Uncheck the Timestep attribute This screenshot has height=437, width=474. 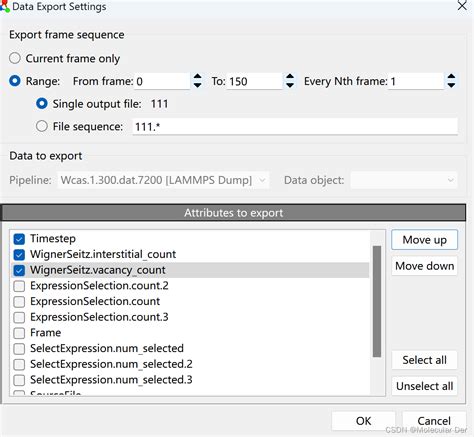tap(19, 239)
